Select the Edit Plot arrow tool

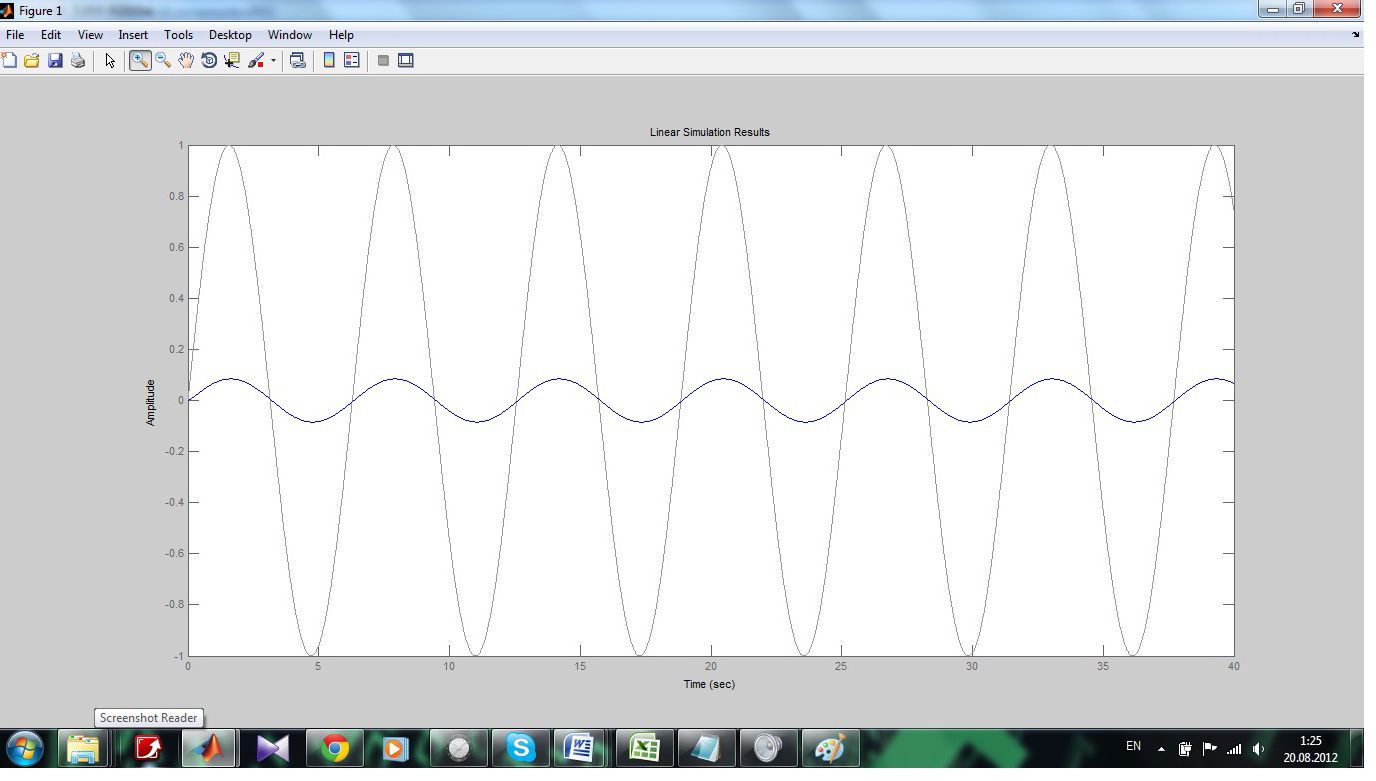[x=110, y=61]
